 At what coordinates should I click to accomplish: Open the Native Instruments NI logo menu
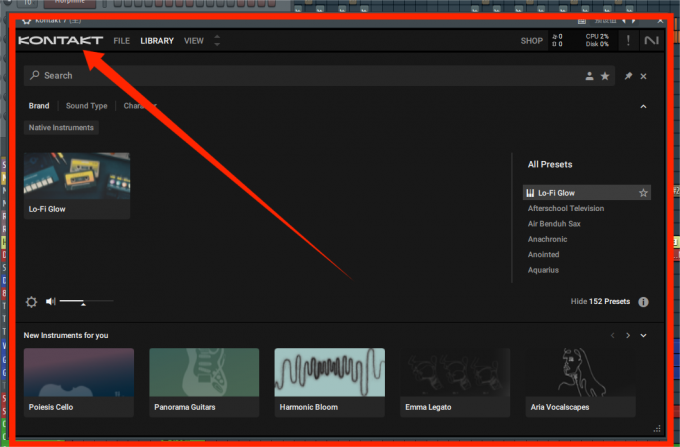coord(651,40)
